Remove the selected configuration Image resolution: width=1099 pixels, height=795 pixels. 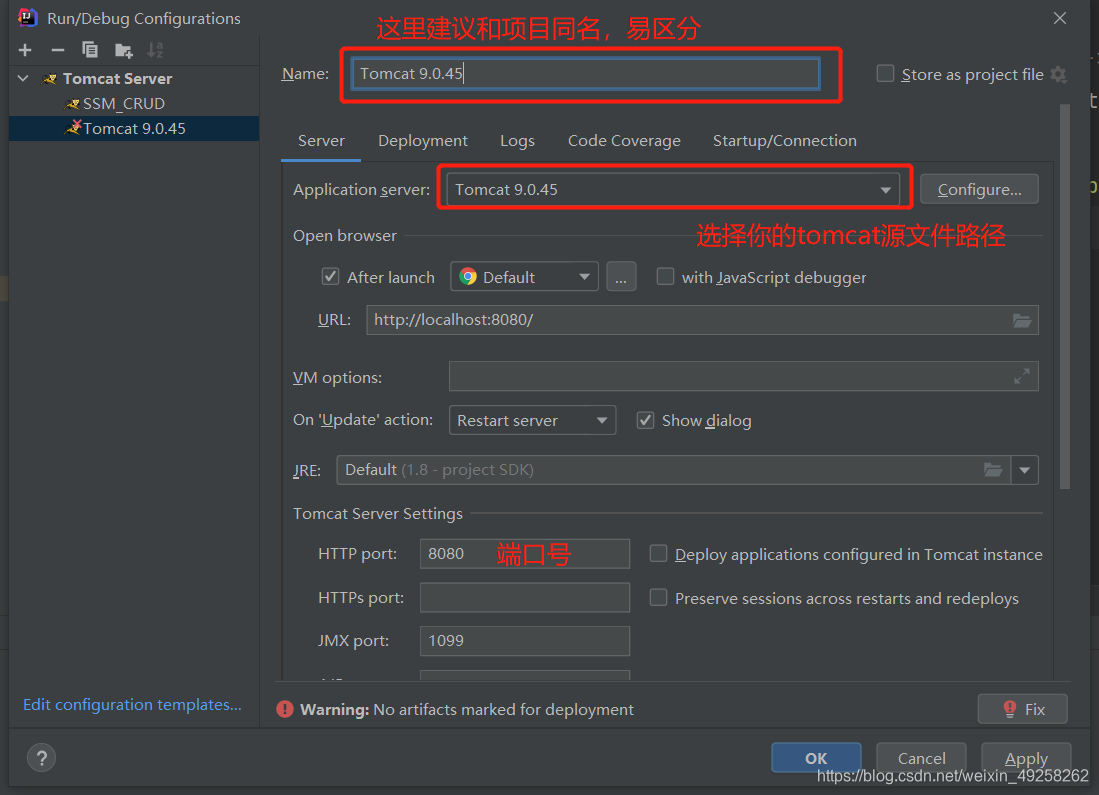(58, 50)
